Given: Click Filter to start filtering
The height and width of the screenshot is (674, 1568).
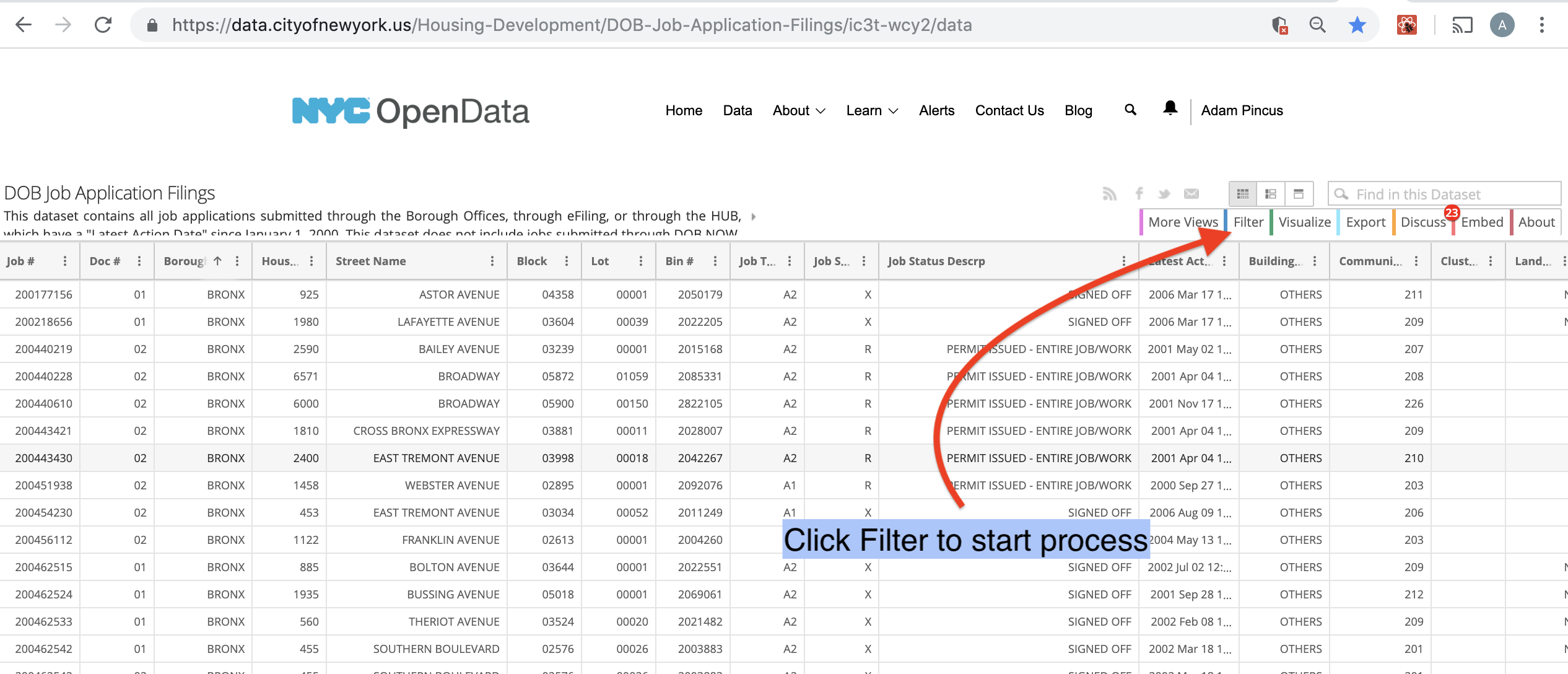Looking at the screenshot, I should click(x=1248, y=222).
